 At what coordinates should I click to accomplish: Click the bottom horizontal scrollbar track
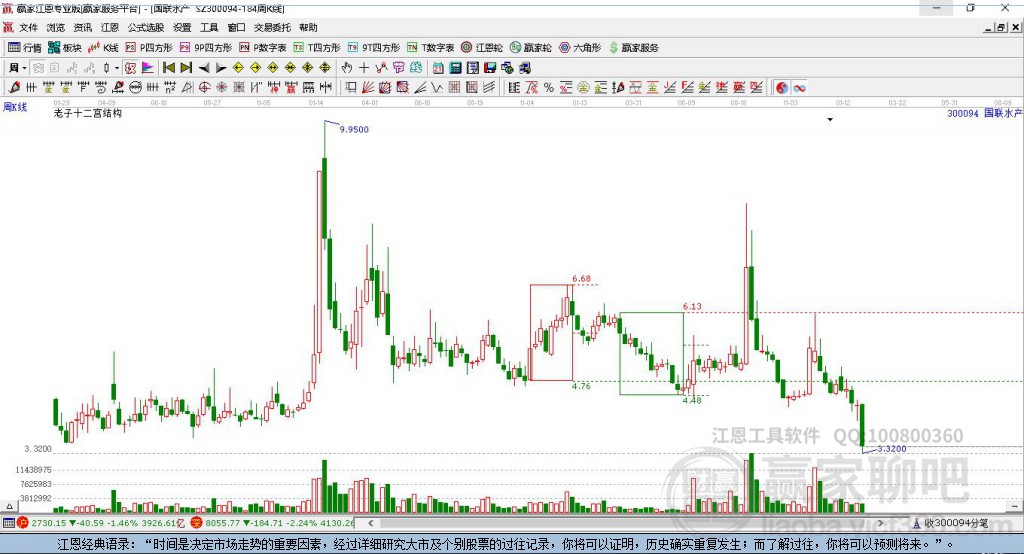(624, 523)
